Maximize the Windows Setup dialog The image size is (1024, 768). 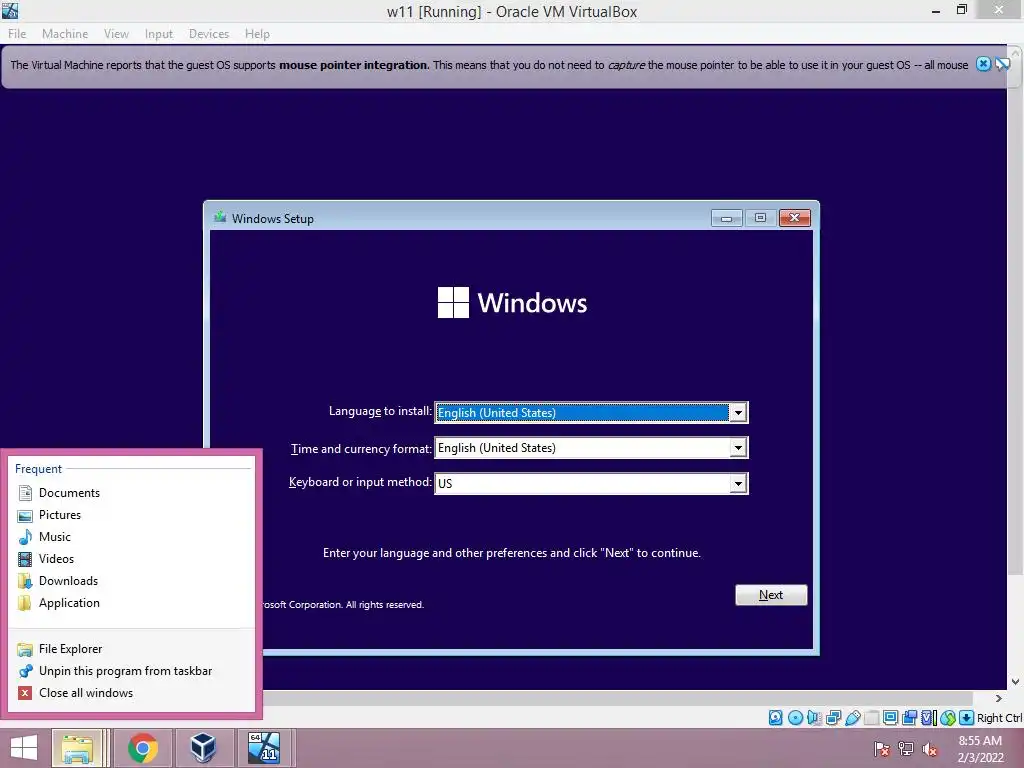coord(760,218)
